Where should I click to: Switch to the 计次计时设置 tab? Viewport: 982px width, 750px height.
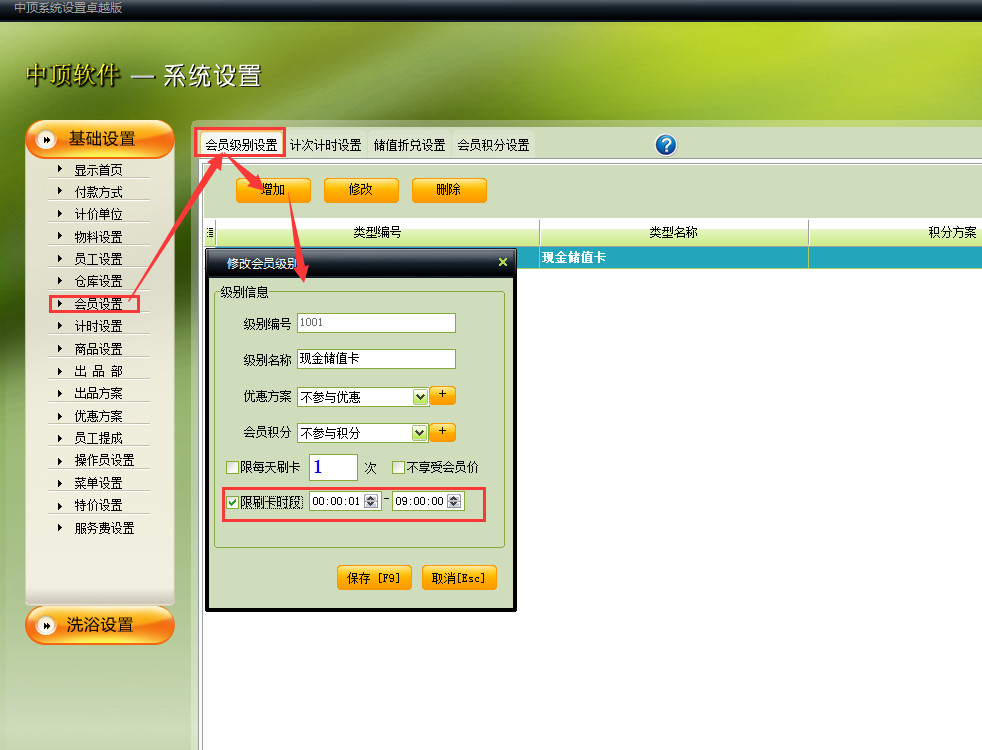pyautogui.click(x=326, y=145)
